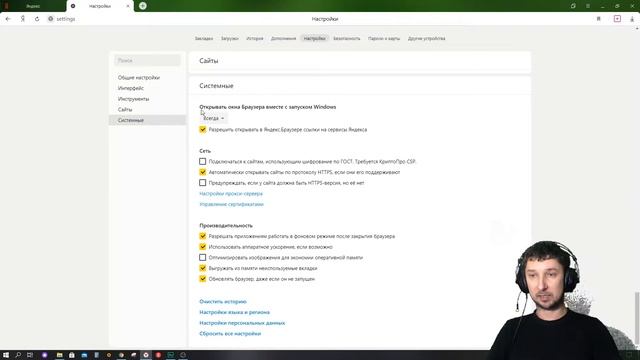Enable warning when a site has no HTTPS version

[202, 182]
